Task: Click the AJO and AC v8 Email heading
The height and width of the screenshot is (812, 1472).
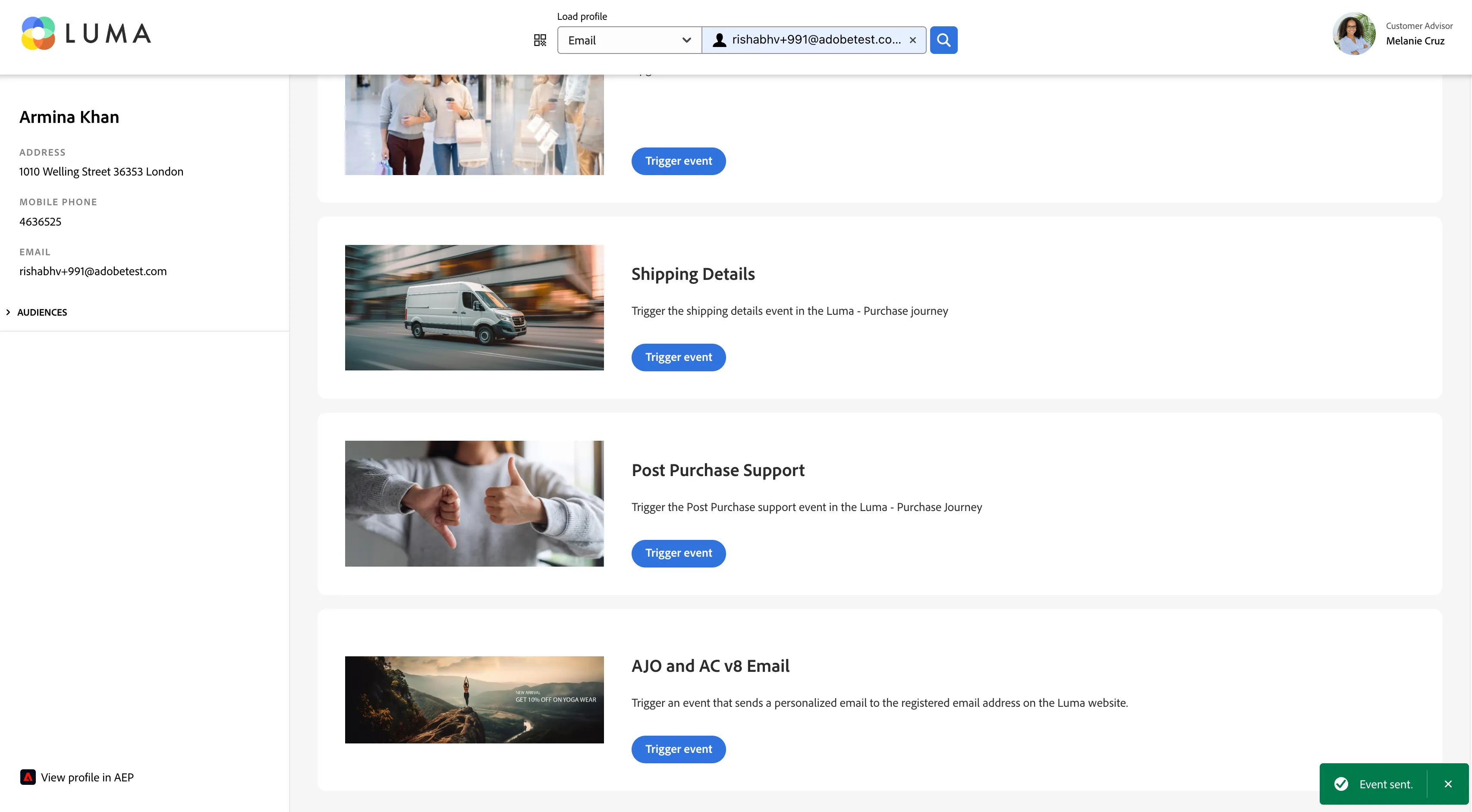Action: (x=710, y=666)
